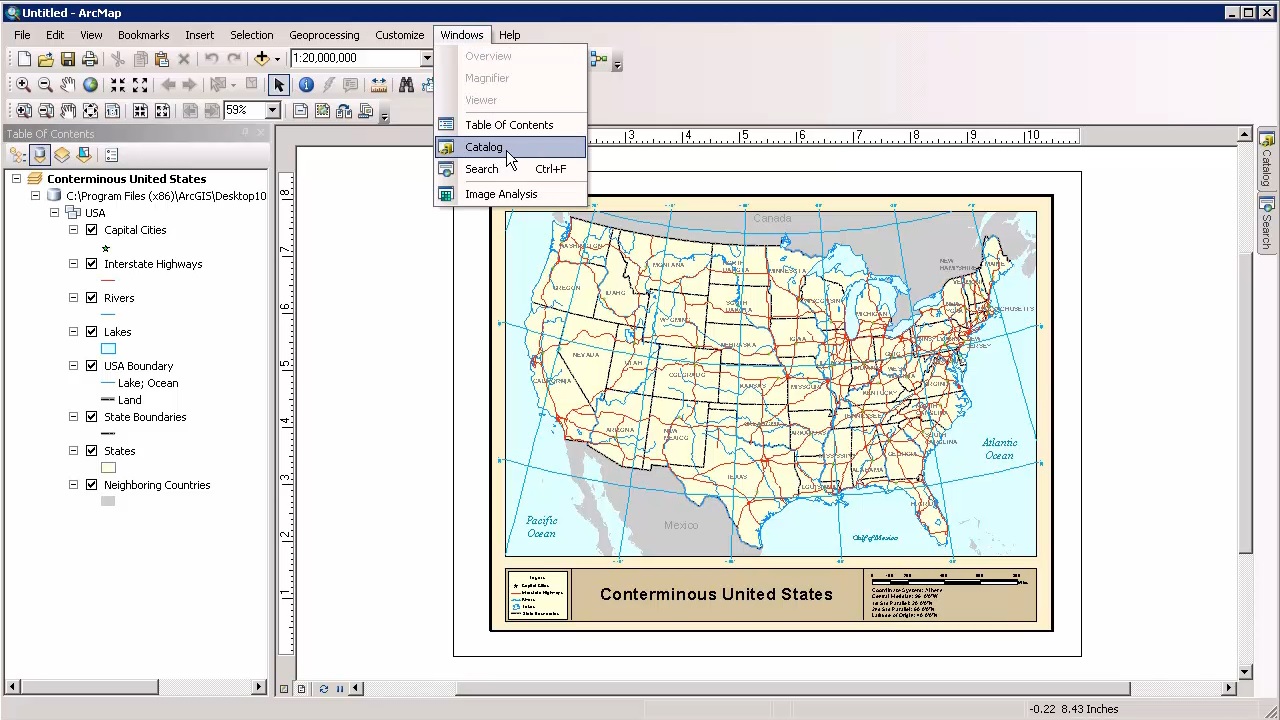Switch TOC to List By Selection
The height and width of the screenshot is (720, 1280).
pos(84,155)
